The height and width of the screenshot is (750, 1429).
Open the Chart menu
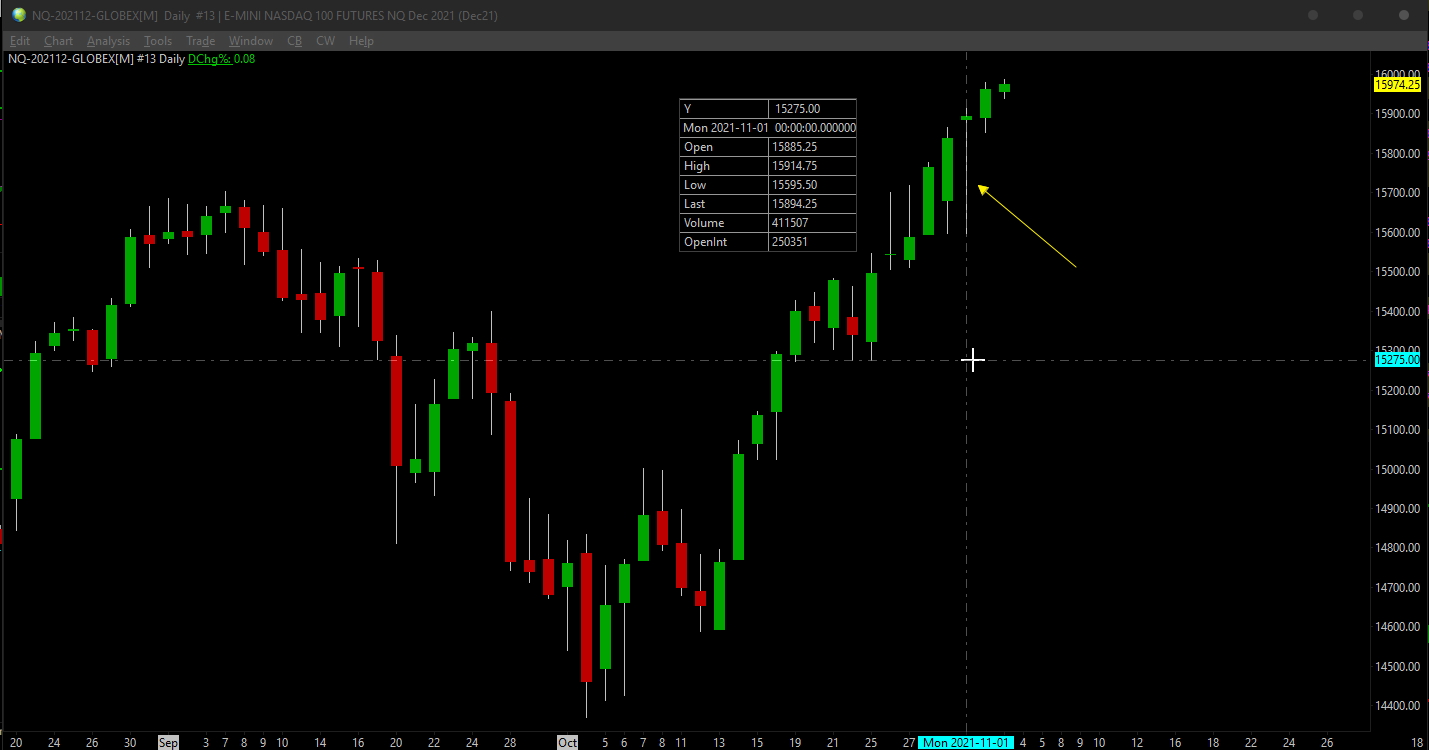pos(58,41)
